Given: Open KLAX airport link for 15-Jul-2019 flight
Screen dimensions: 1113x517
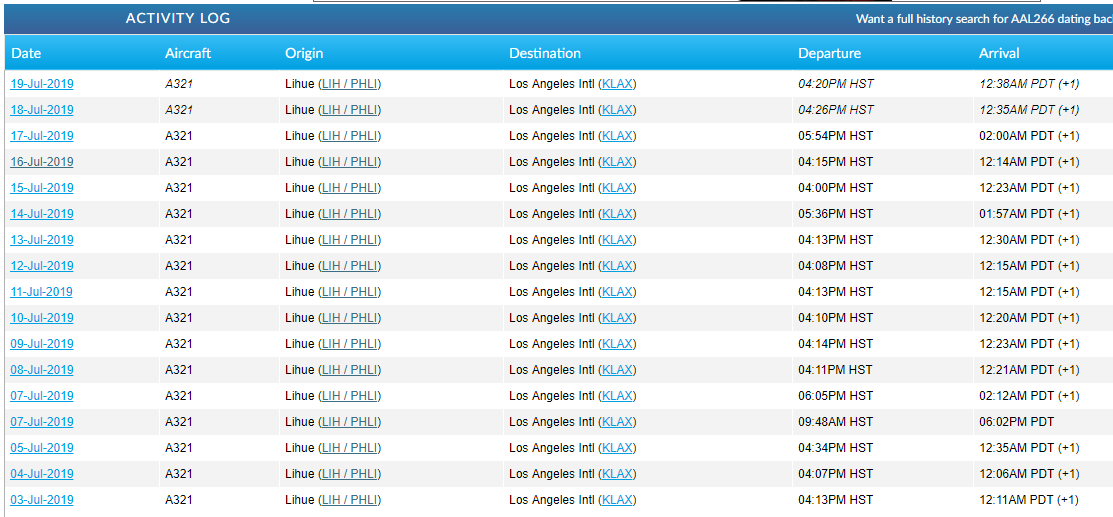Looking at the screenshot, I should coord(617,188).
